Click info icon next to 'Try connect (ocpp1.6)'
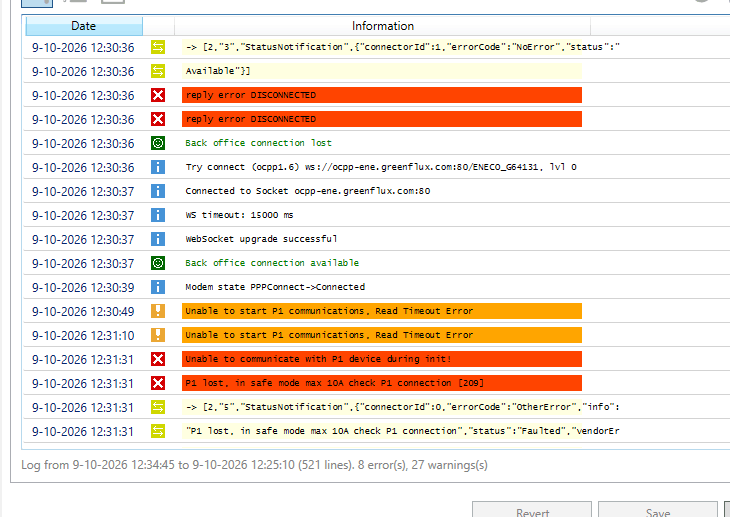 coord(158,167)
